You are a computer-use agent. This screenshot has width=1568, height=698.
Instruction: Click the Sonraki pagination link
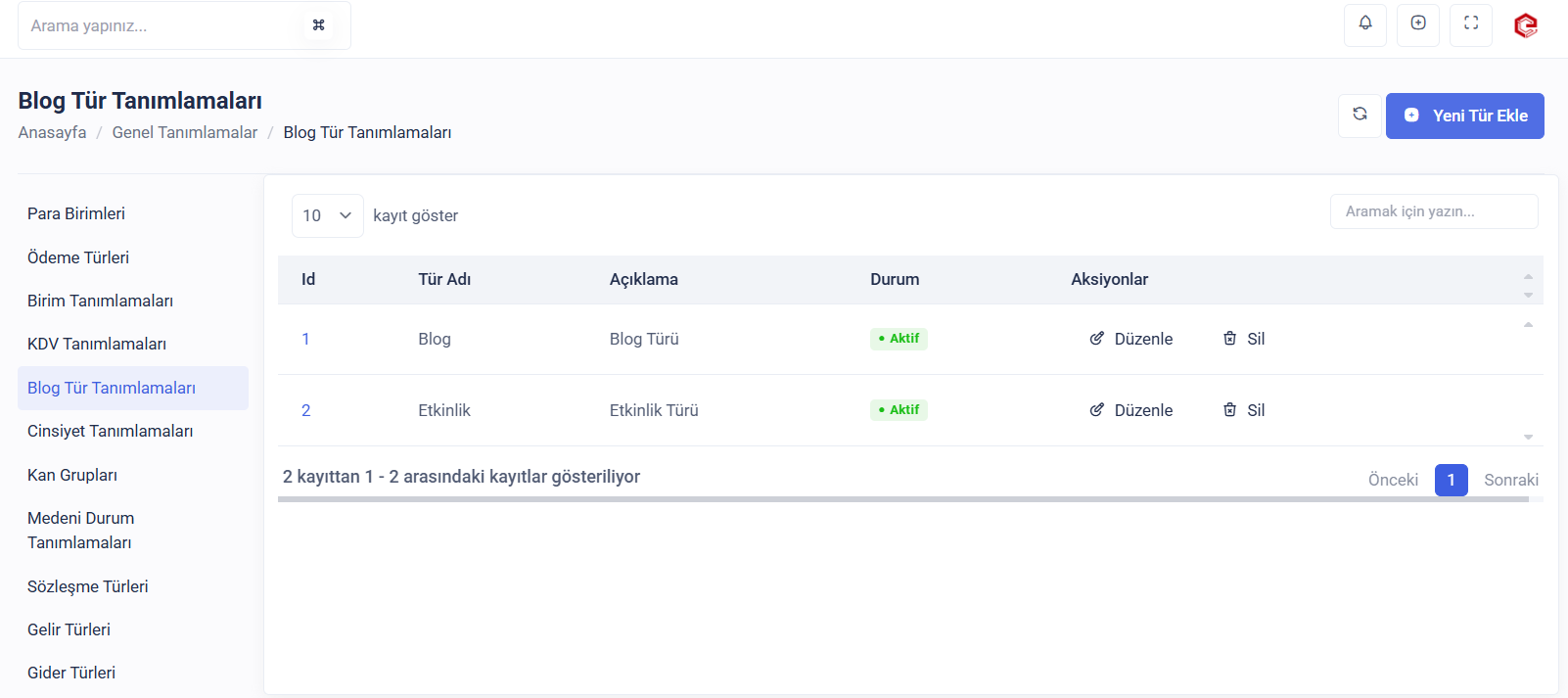[x=1510, y=480]
